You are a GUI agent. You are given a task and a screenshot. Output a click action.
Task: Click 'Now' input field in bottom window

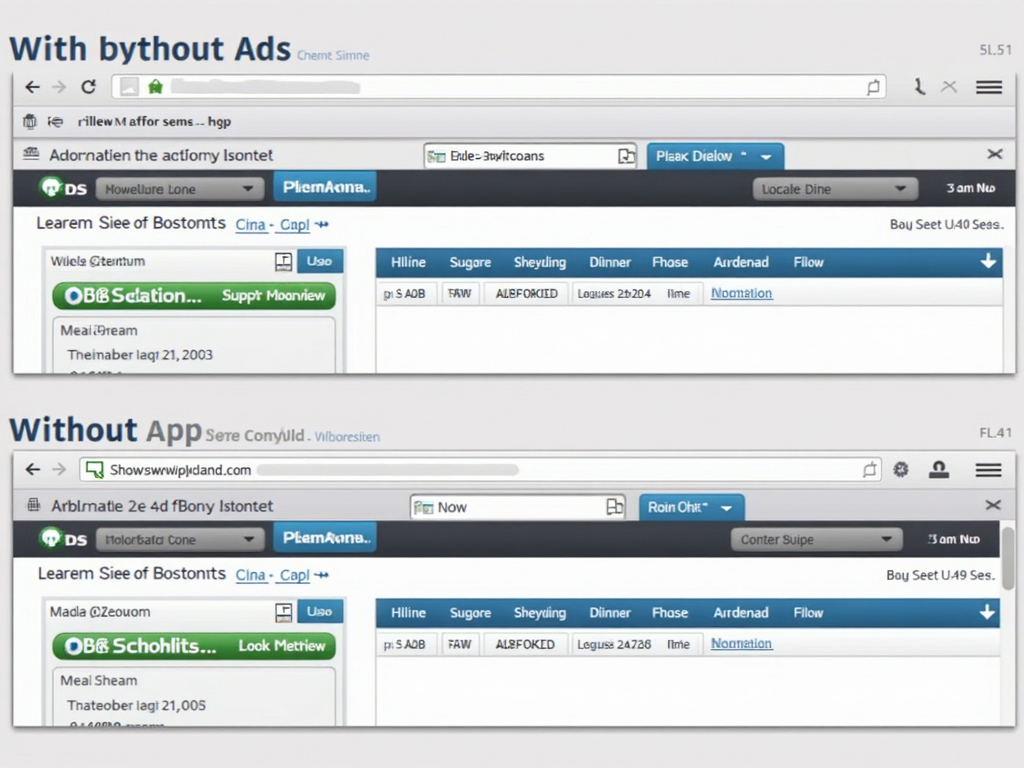[517, 507]
